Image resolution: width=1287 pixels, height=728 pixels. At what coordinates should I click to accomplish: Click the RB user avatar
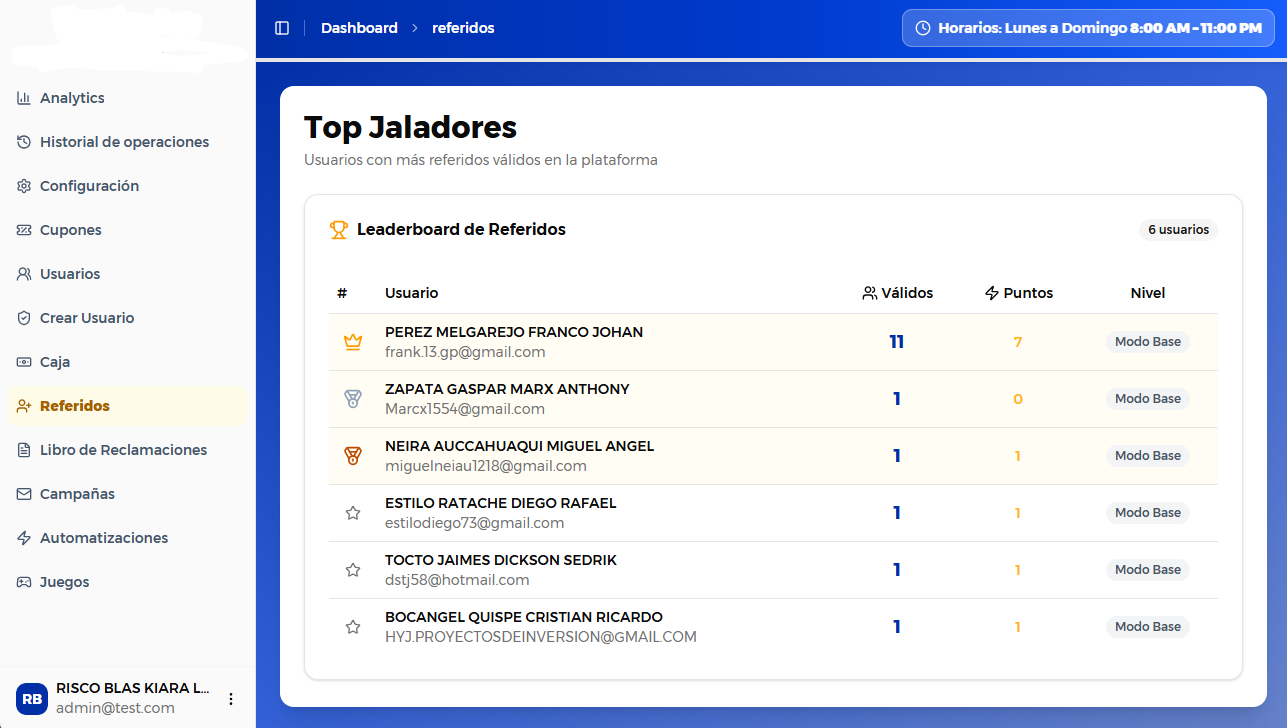click(x=32, y=699)
